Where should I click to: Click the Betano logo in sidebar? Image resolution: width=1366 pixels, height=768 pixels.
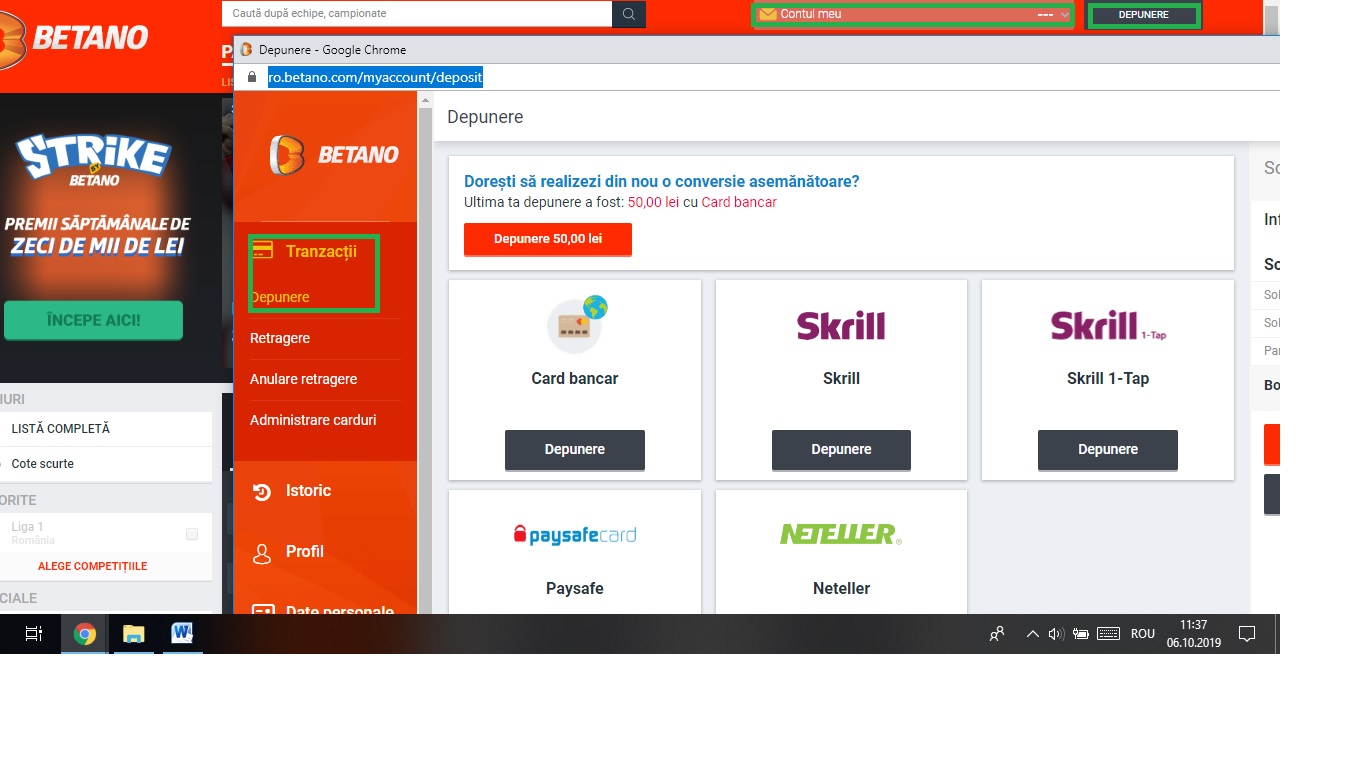pos(334,155)
